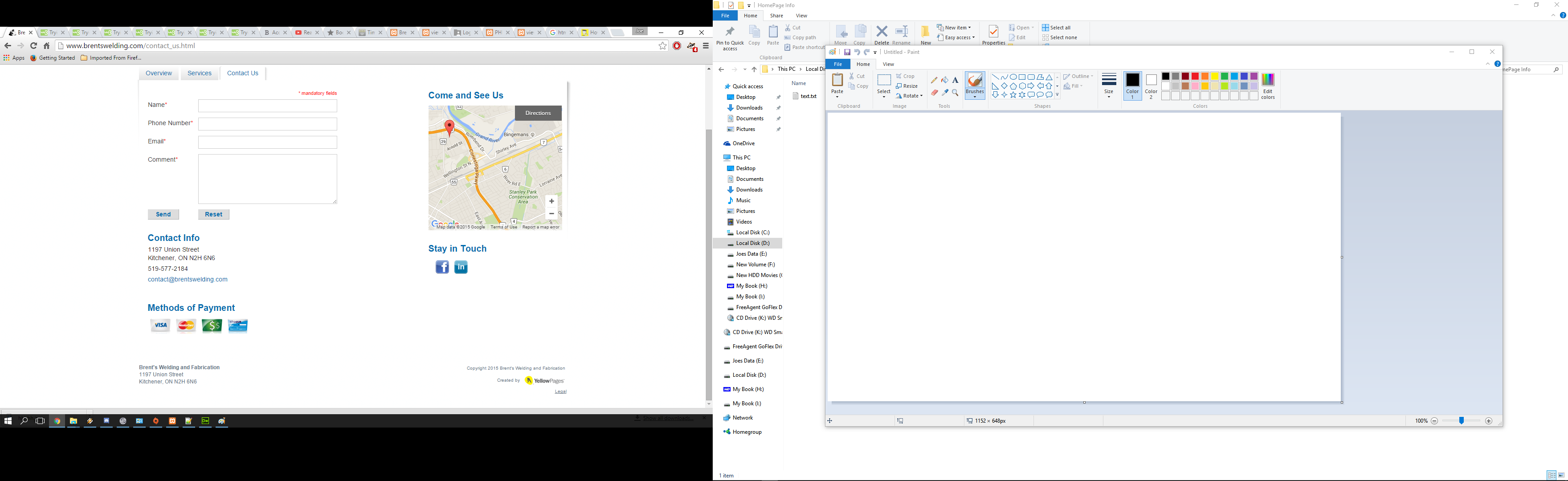
Task: Click Explorer's Pin to Quick access icon
Action: click(730, 32)
